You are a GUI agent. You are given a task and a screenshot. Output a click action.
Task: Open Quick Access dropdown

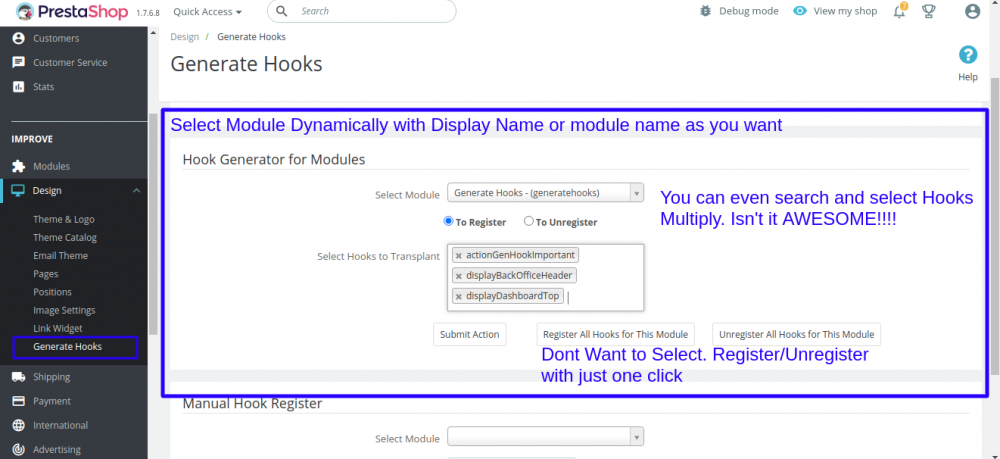207,11
